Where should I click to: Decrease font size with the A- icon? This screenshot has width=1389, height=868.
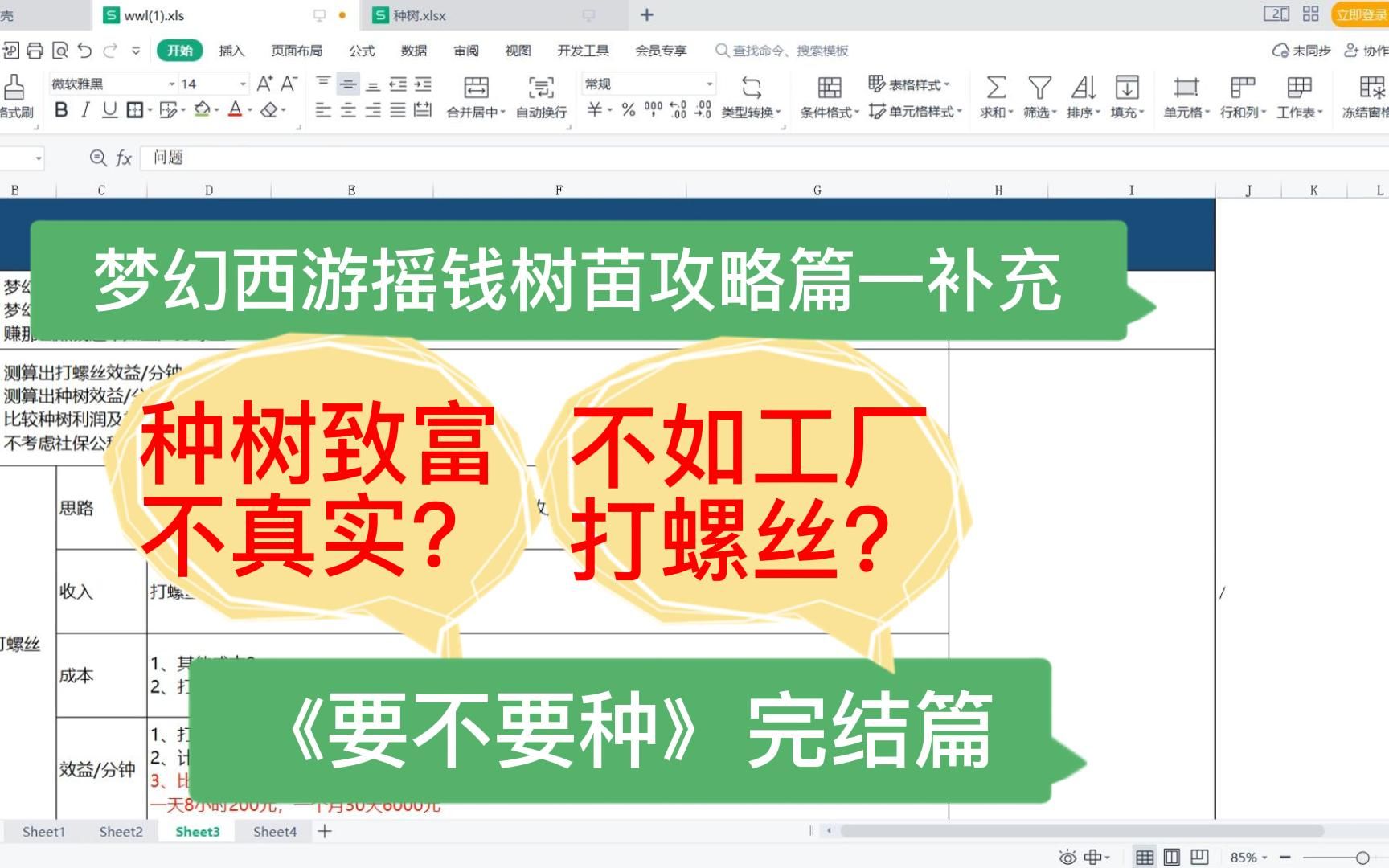tap(289, 84)
